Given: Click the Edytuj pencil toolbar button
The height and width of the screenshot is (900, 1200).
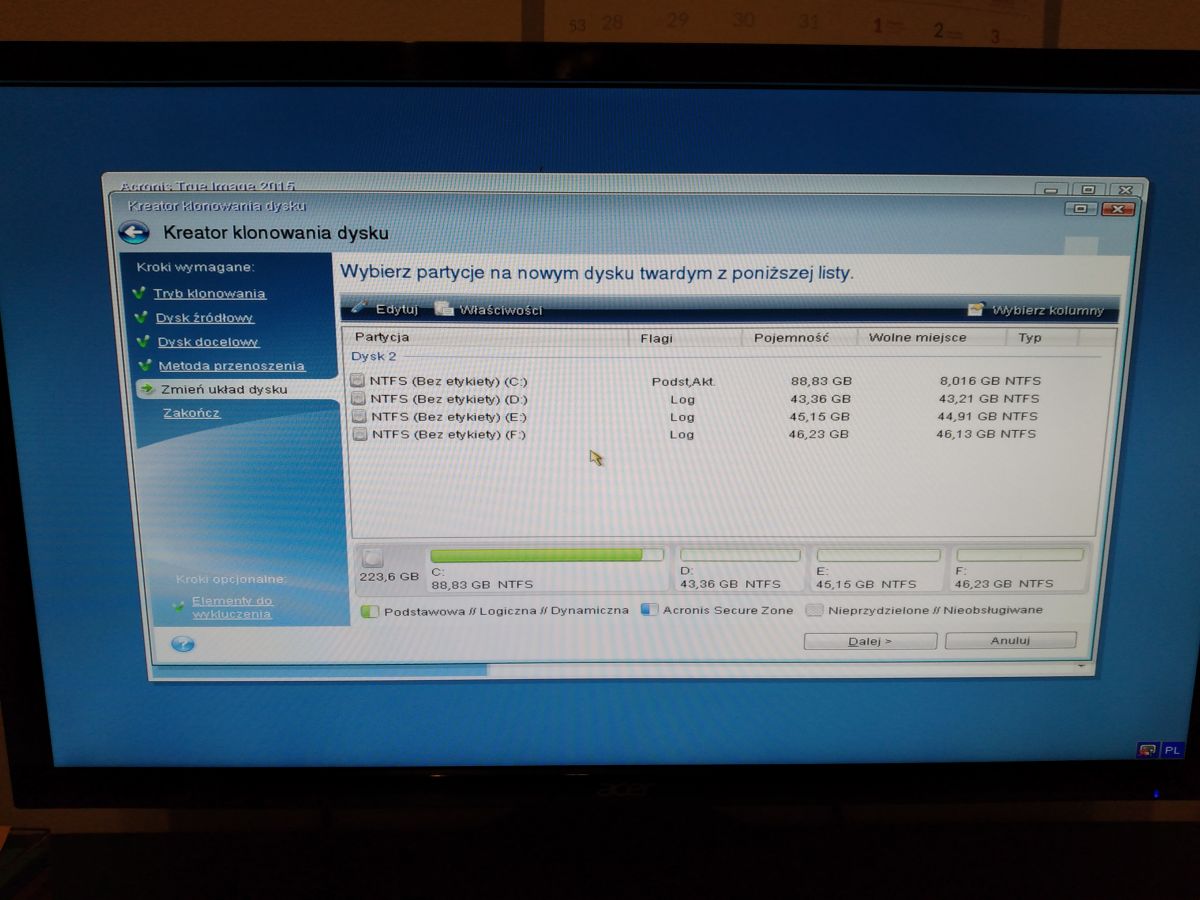Looking at the screenshot, I should click(x=385, y=309).
